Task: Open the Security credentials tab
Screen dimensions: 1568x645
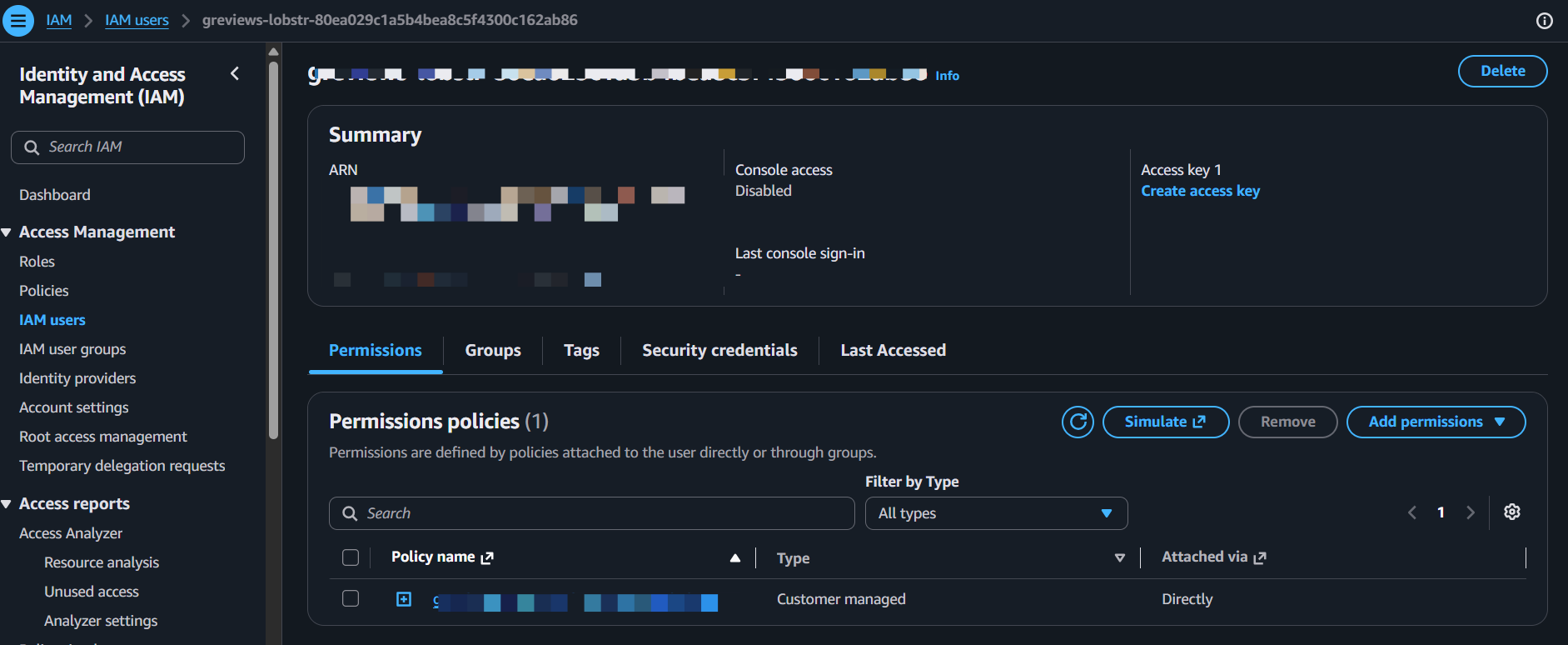Action: point(719,351)
